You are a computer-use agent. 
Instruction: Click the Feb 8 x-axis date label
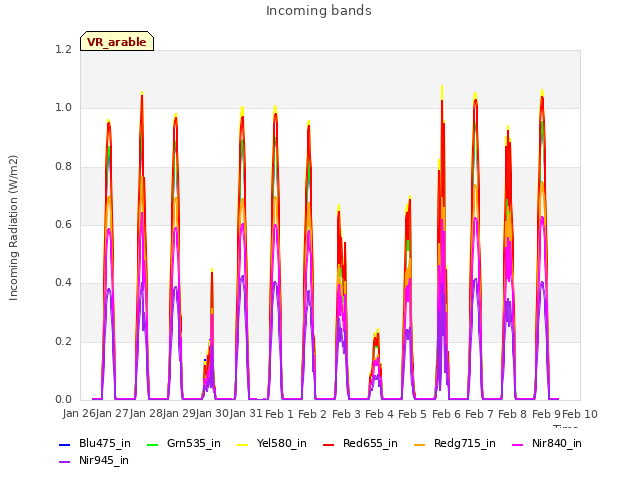pos(513,414)
